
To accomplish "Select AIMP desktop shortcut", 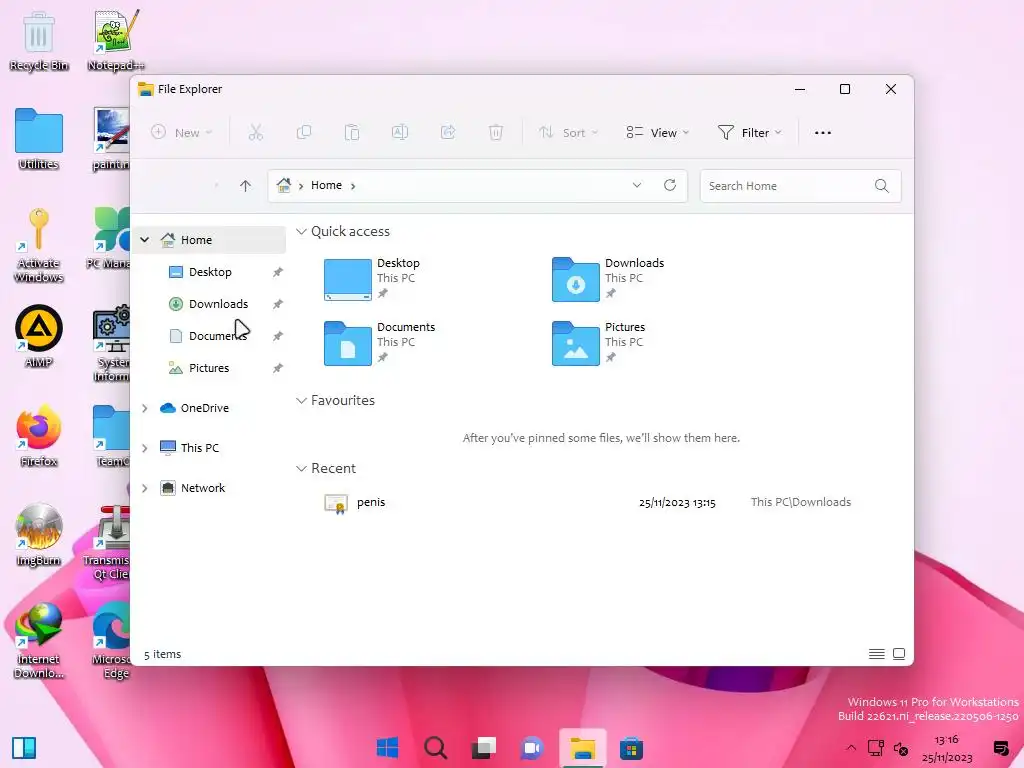I will coord(39,336).
